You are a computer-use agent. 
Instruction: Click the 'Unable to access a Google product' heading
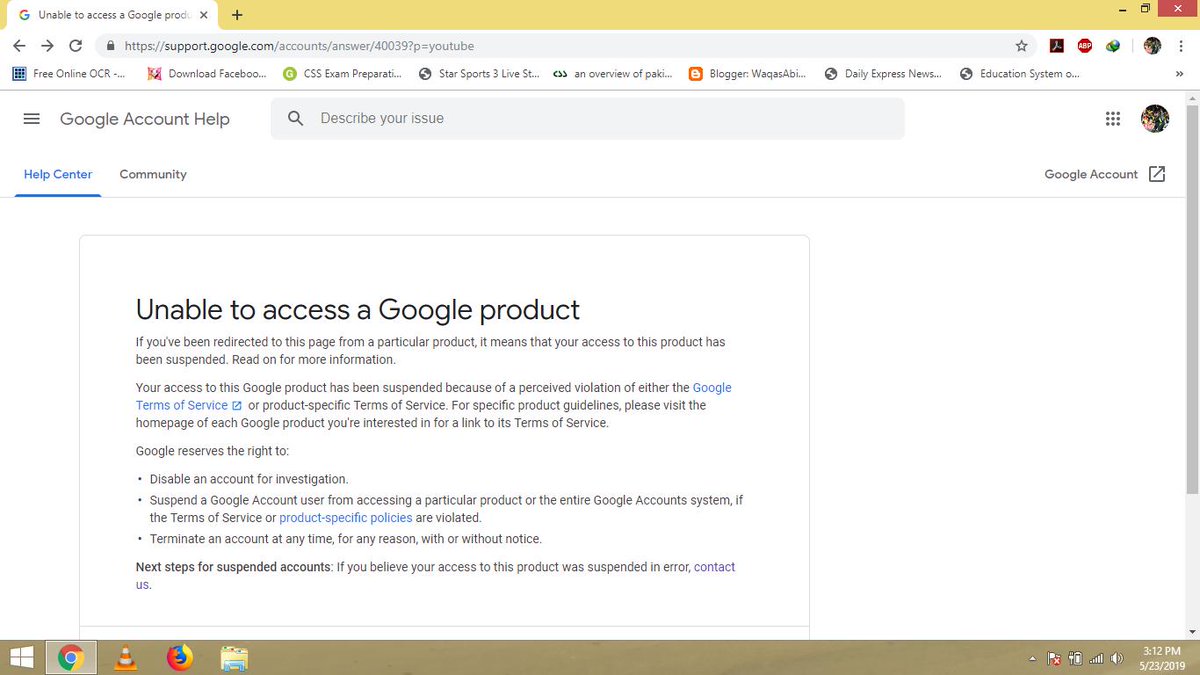coord(358,310)
